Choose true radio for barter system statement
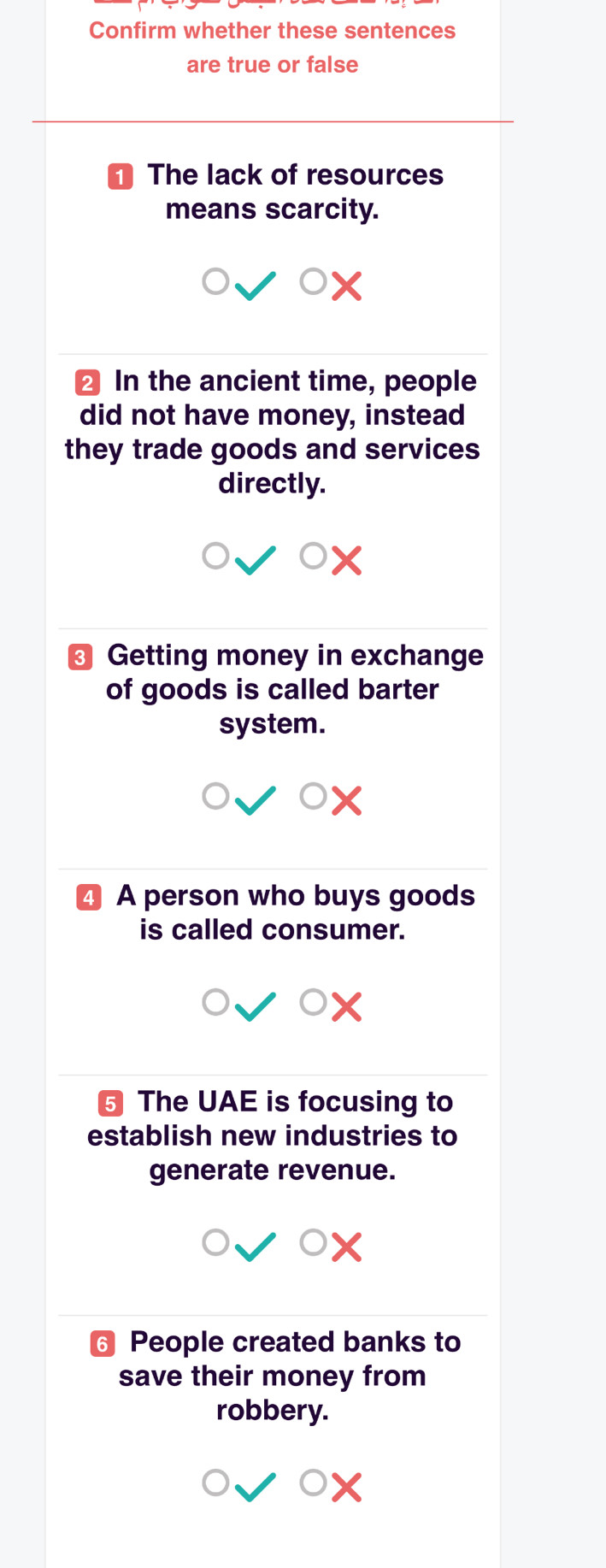Viewport: 606px width, 1568px height. [215, 796]
